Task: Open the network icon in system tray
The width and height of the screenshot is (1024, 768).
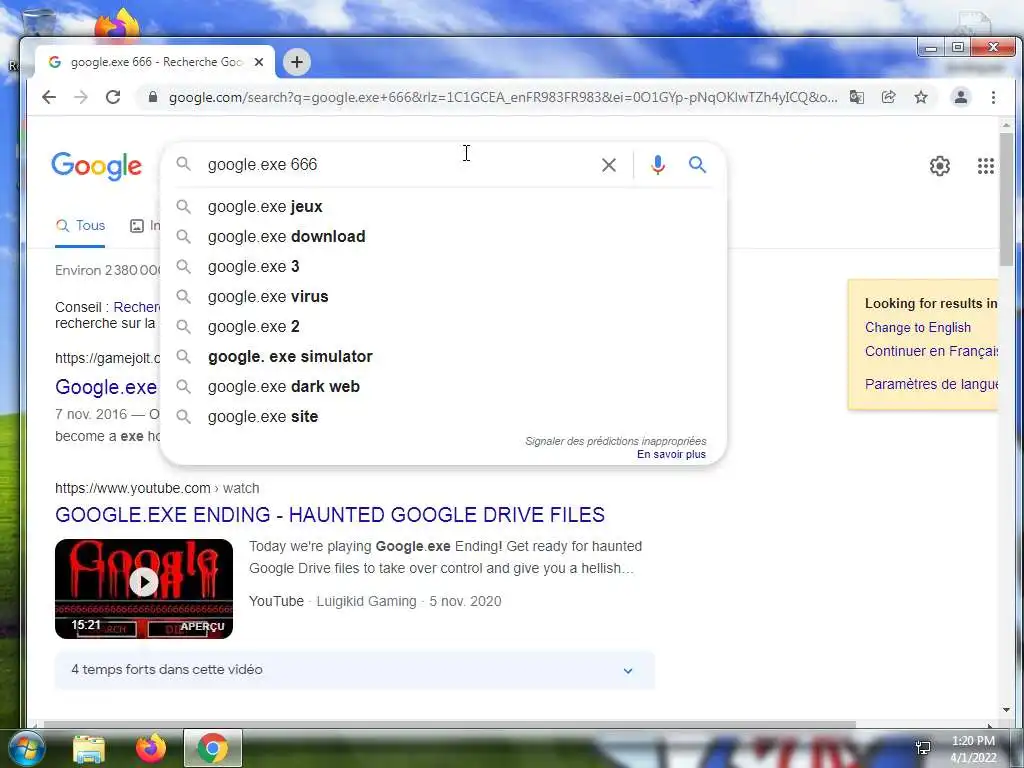Action: [x=923, y=748]
